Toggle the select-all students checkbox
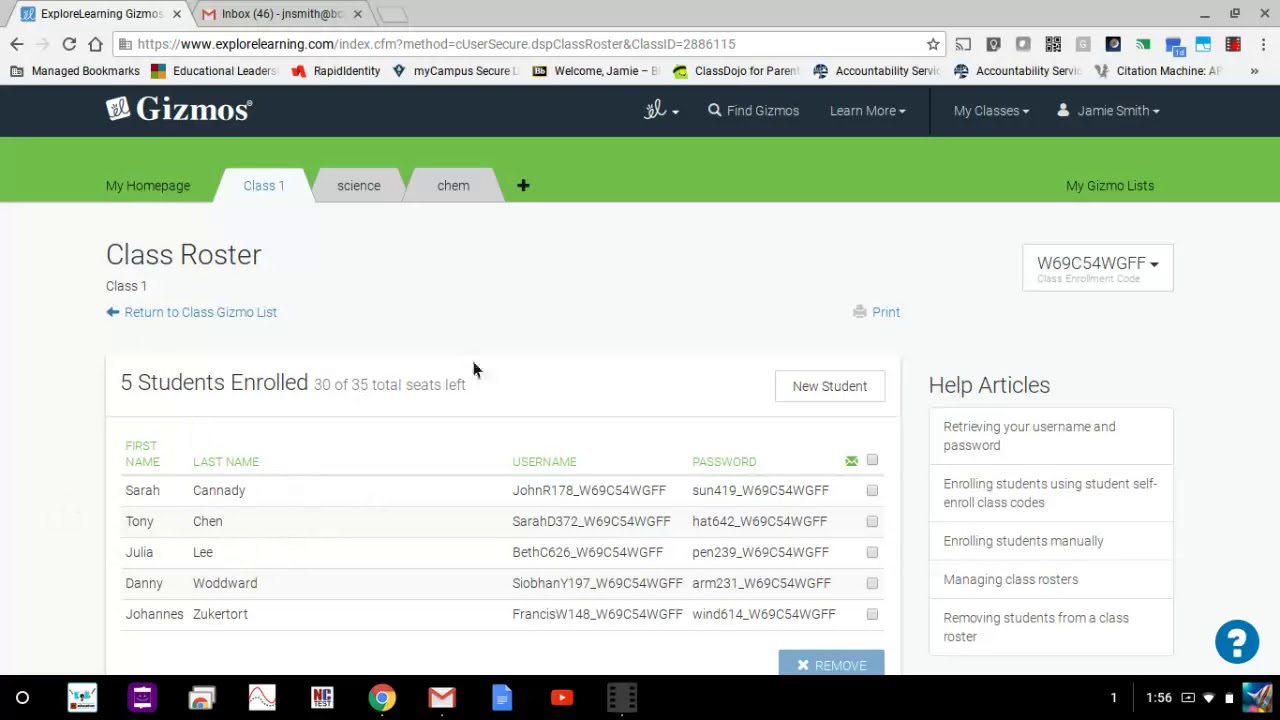Viewport: 1280px width, 720px height. [872, 460]
